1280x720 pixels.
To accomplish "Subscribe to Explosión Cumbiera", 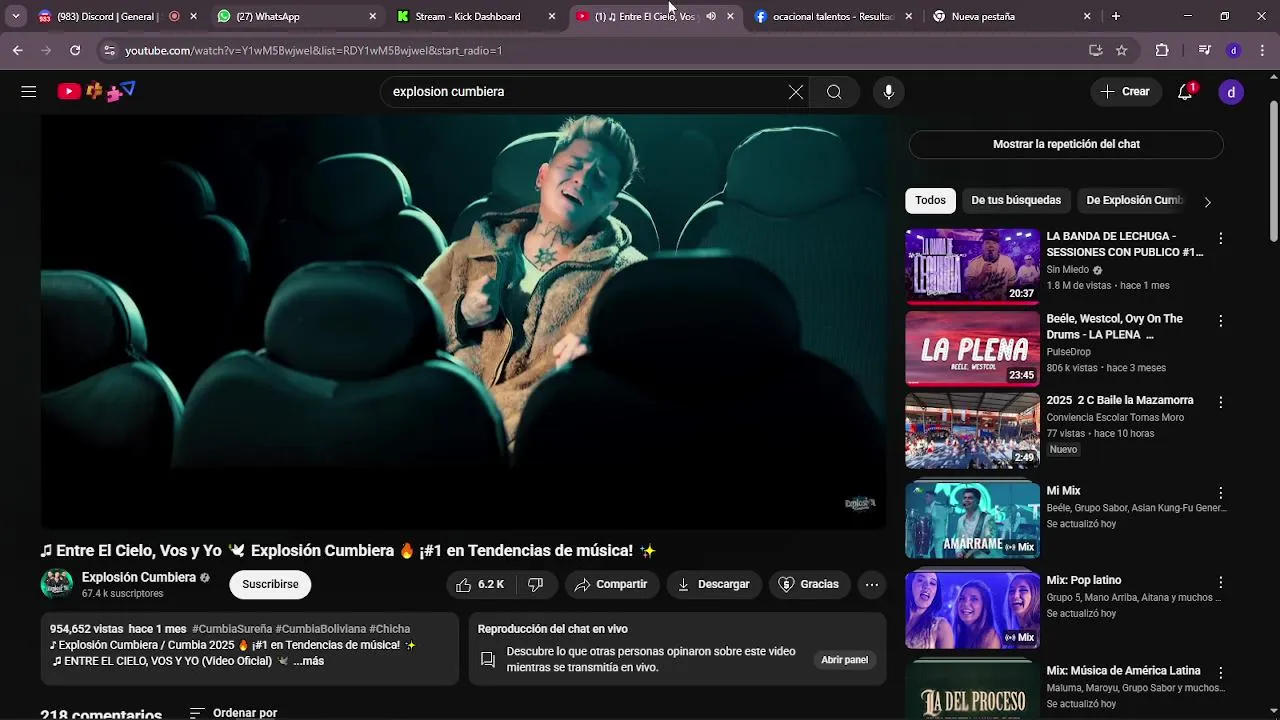I will (270, 585).
